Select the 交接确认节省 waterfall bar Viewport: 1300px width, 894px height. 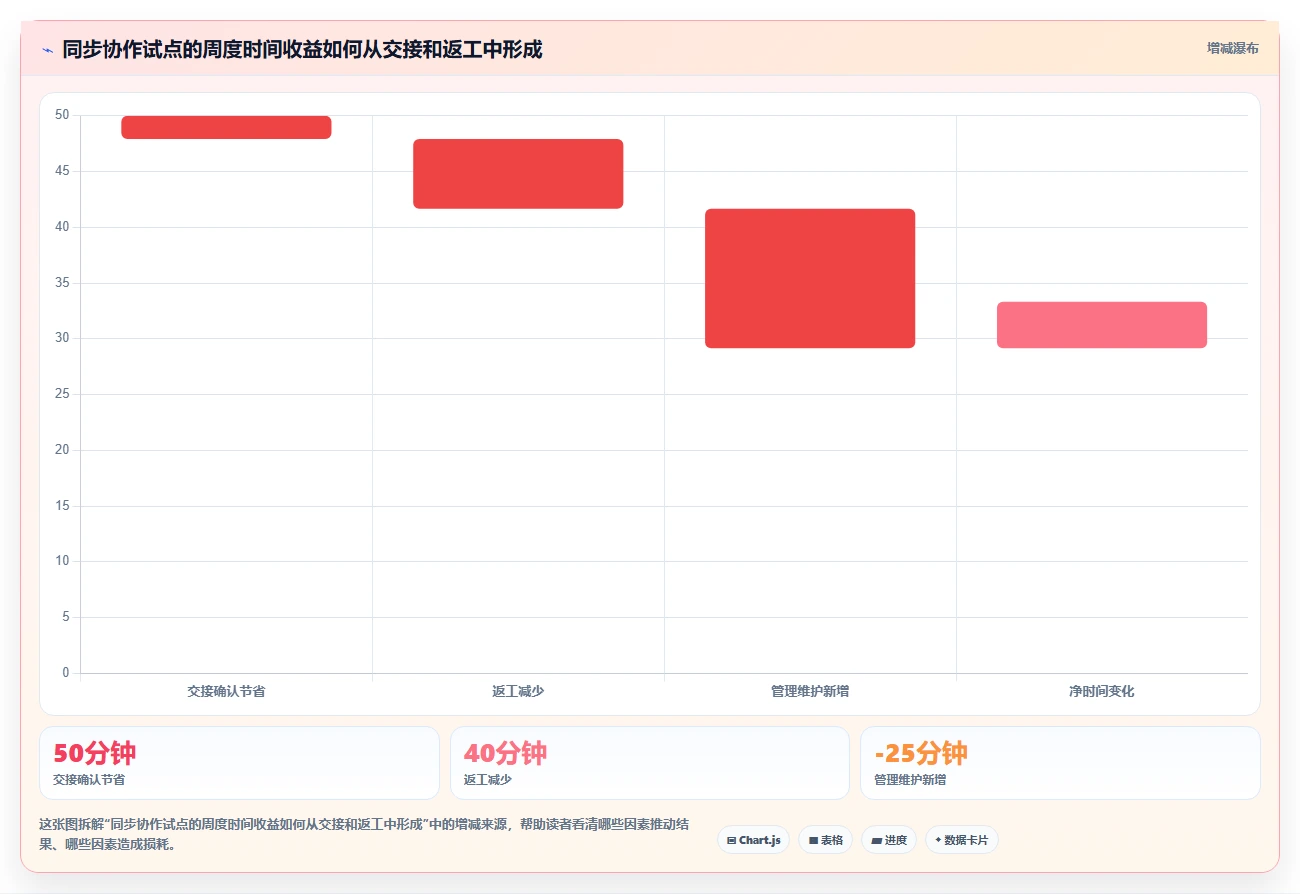(226, 127)
